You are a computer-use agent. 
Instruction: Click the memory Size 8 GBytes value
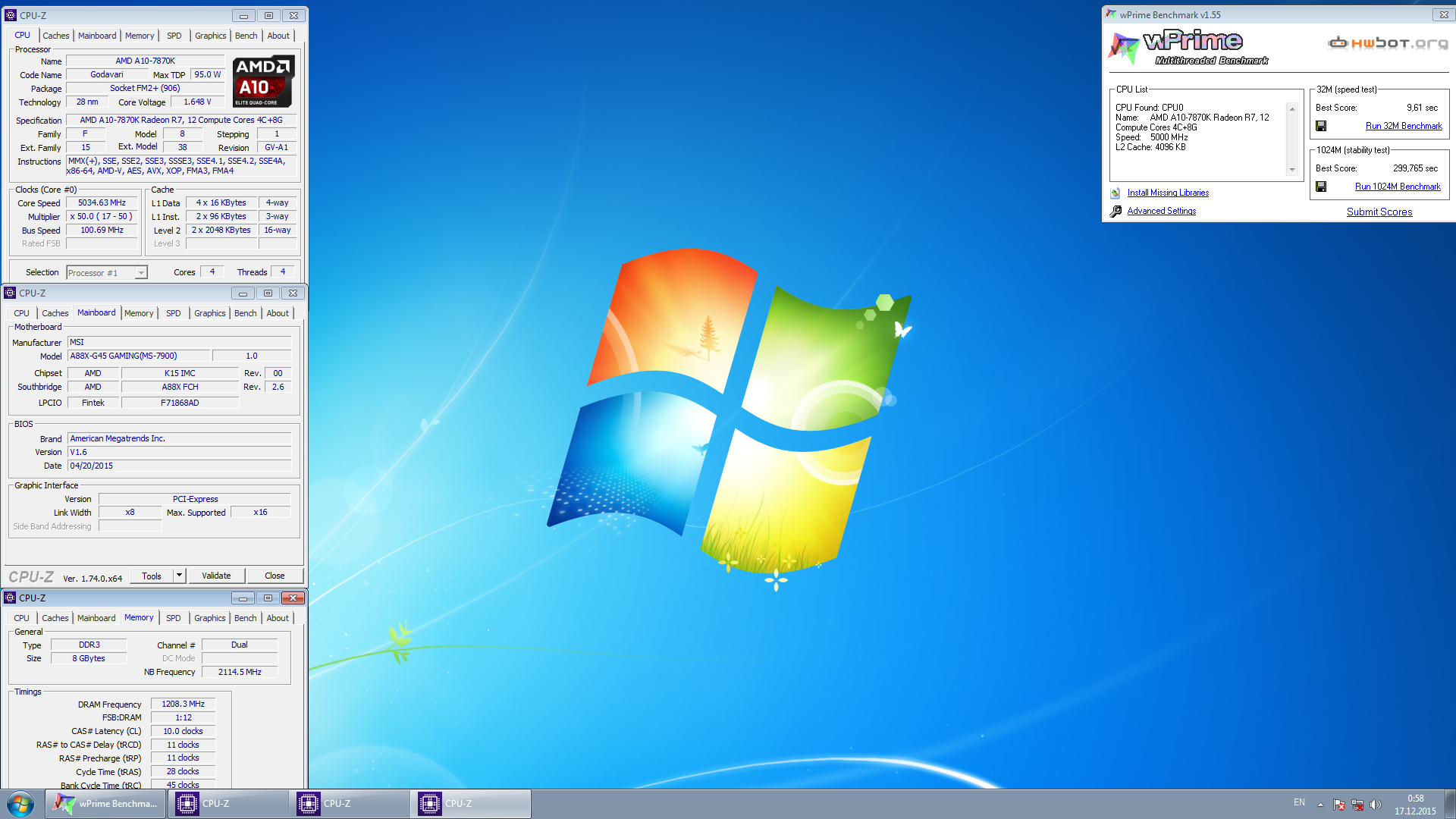point(89,659)
